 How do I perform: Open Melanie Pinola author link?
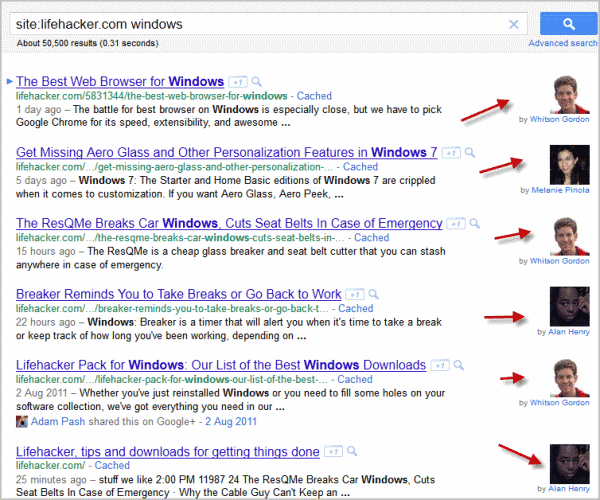click(561, 190)
